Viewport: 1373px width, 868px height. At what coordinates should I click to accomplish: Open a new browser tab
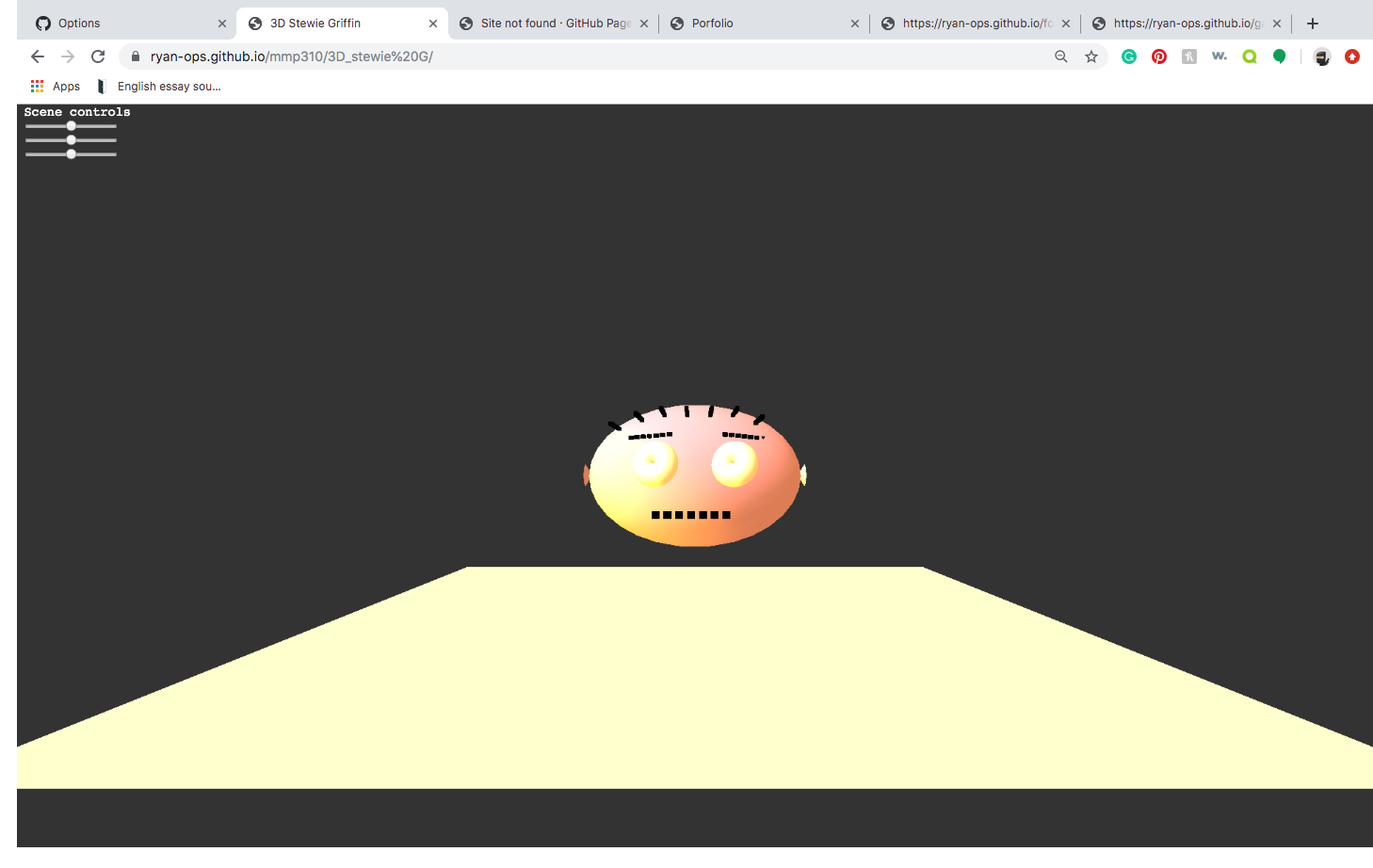click(x=1313, y=24)
